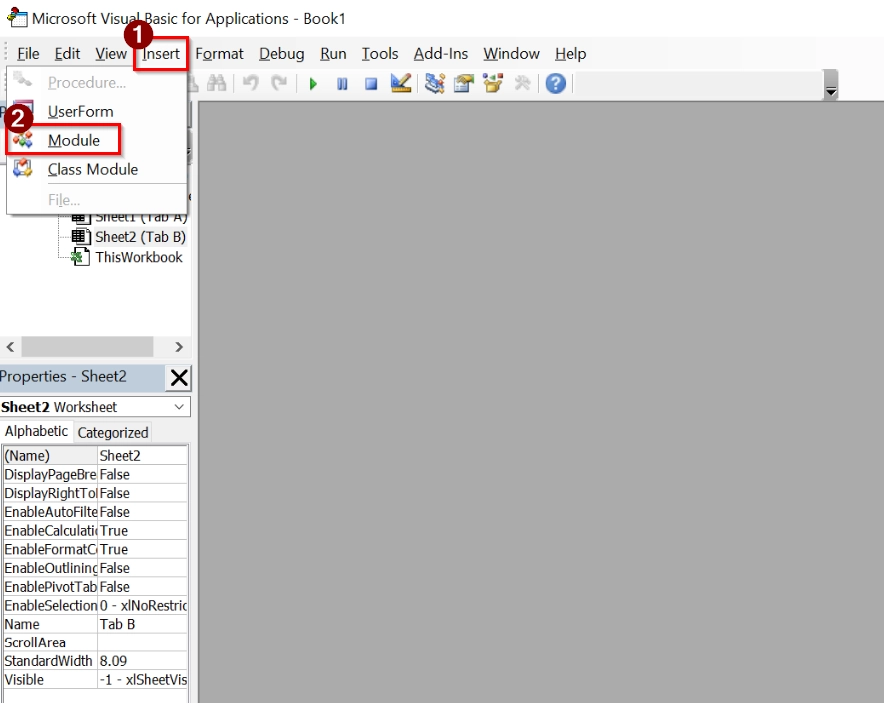The width and height of the screenshot is (884, 703).
Task: Choose Module from Insert menu
Action: [x=96, y=140]
